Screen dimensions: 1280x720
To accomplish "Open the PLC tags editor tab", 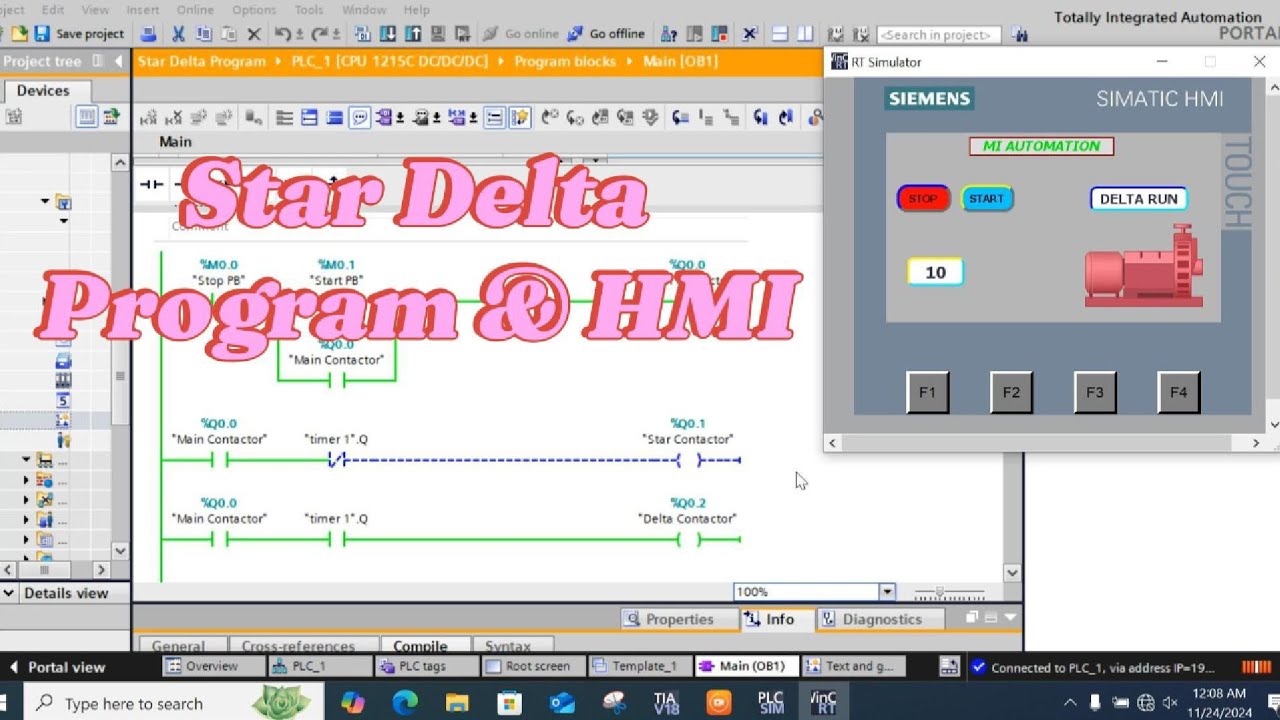I will (425, 666).
